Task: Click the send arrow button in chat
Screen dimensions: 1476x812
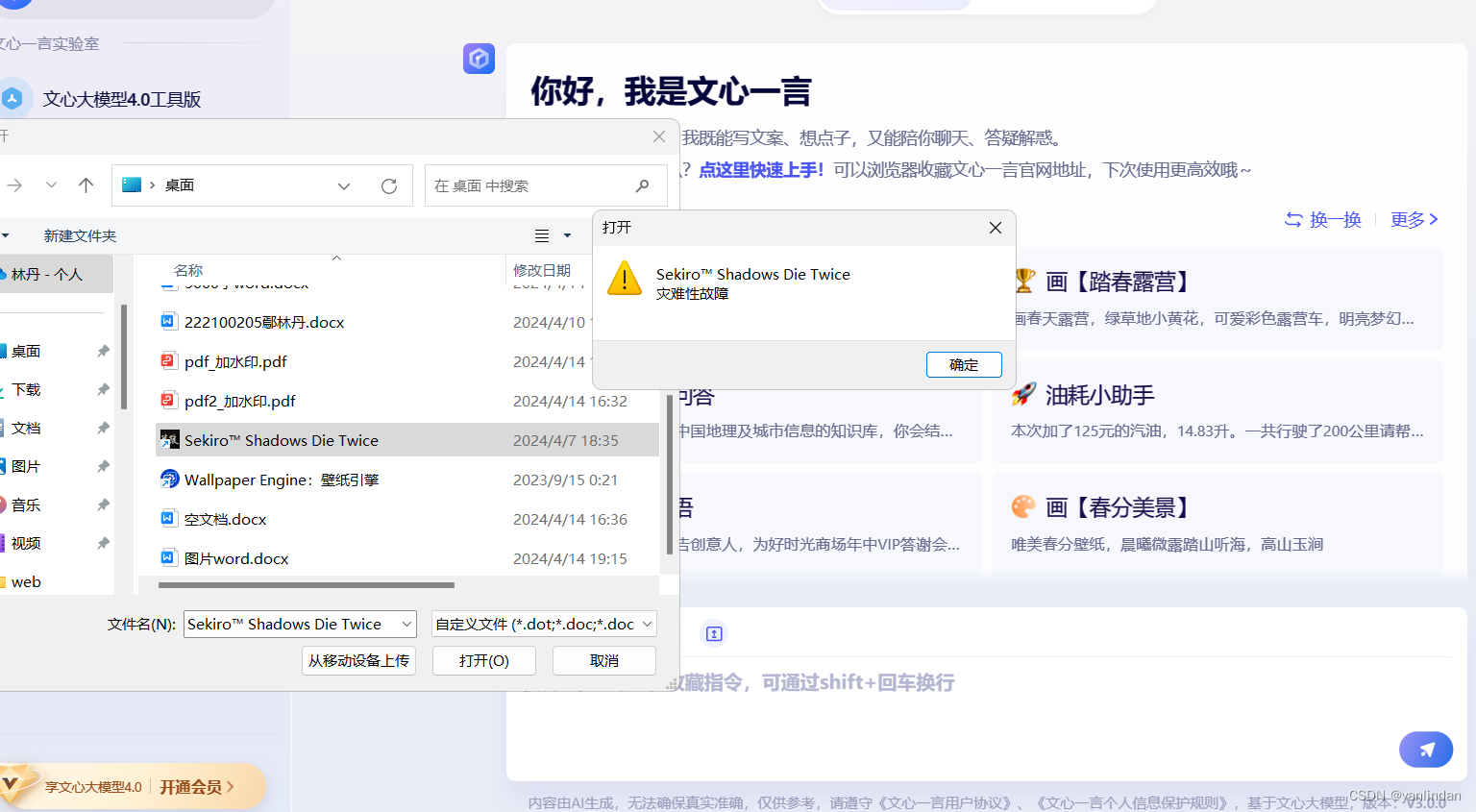Action: pos(1426,750)
